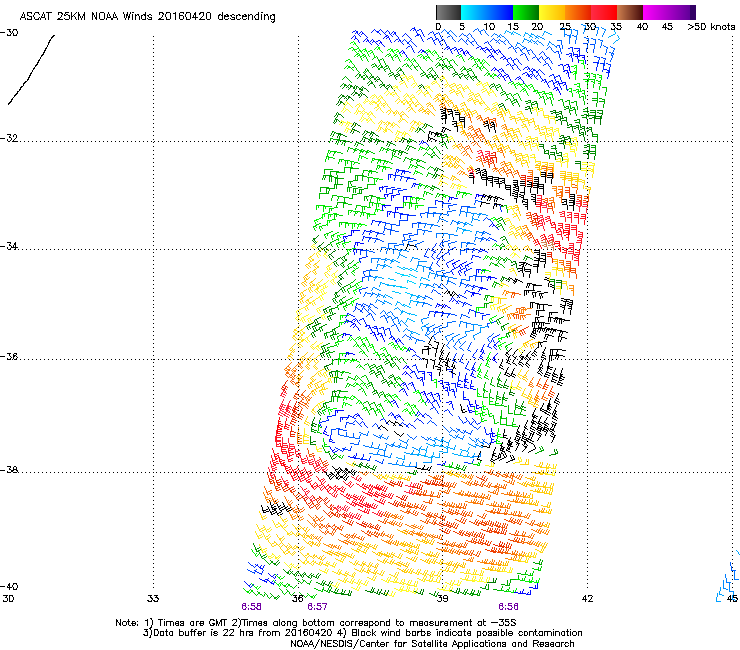Click the '-40' latitude axis label
The height and width of the screenshot is (650, 740).
[9, 586]
